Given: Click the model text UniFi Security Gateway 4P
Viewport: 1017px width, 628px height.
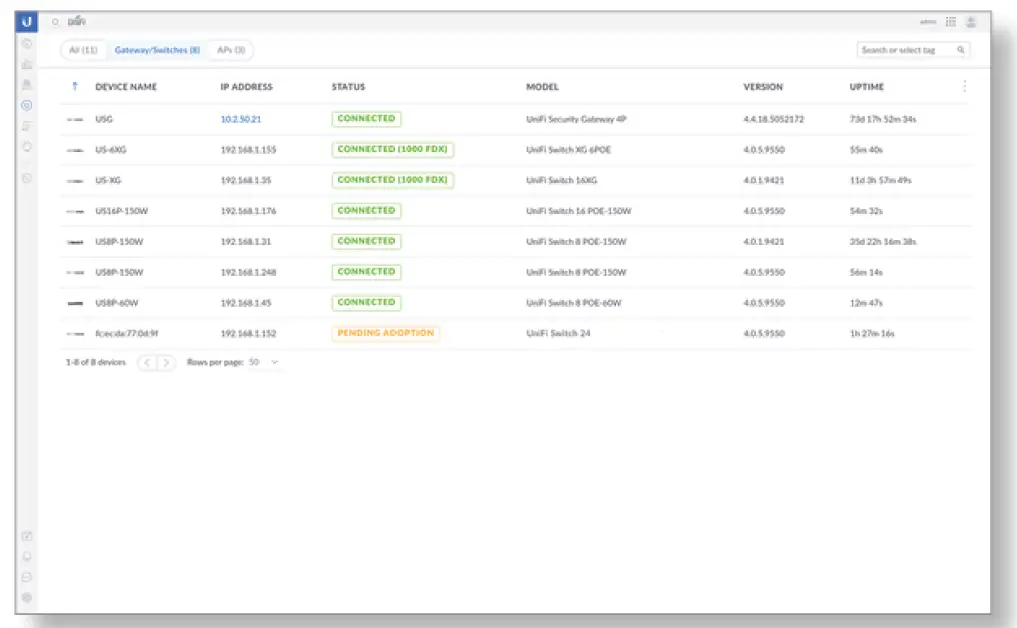Looking at the screenshot, I should (576, 119).
